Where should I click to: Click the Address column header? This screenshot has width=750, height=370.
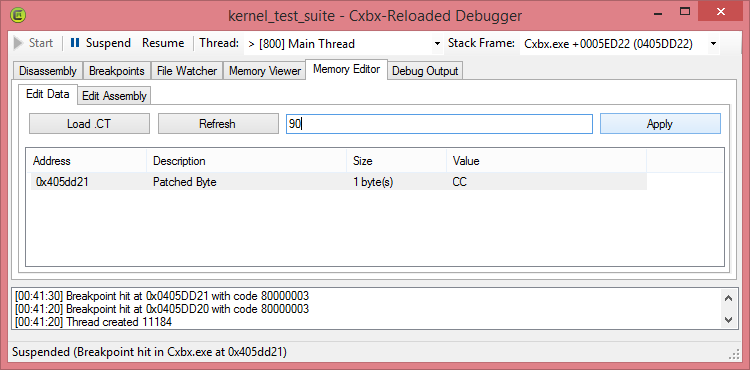(87, 161)
